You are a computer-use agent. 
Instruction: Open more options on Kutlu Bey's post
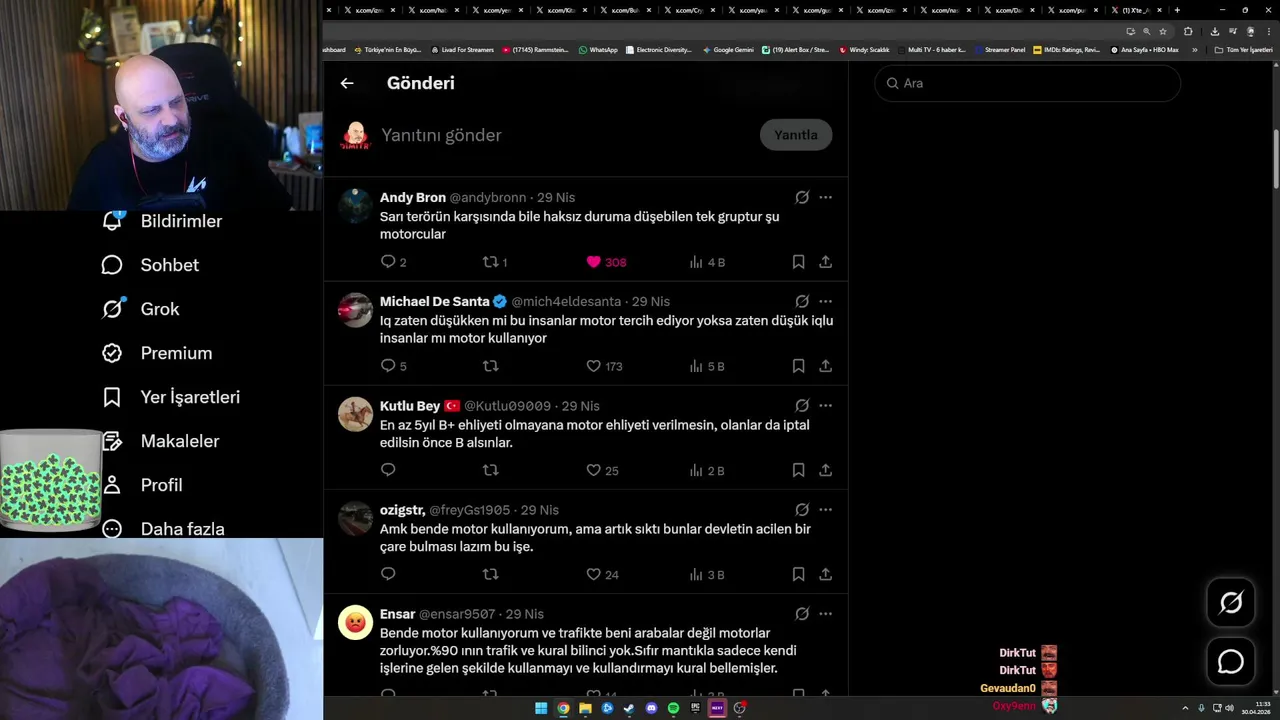tap(825, 406)
